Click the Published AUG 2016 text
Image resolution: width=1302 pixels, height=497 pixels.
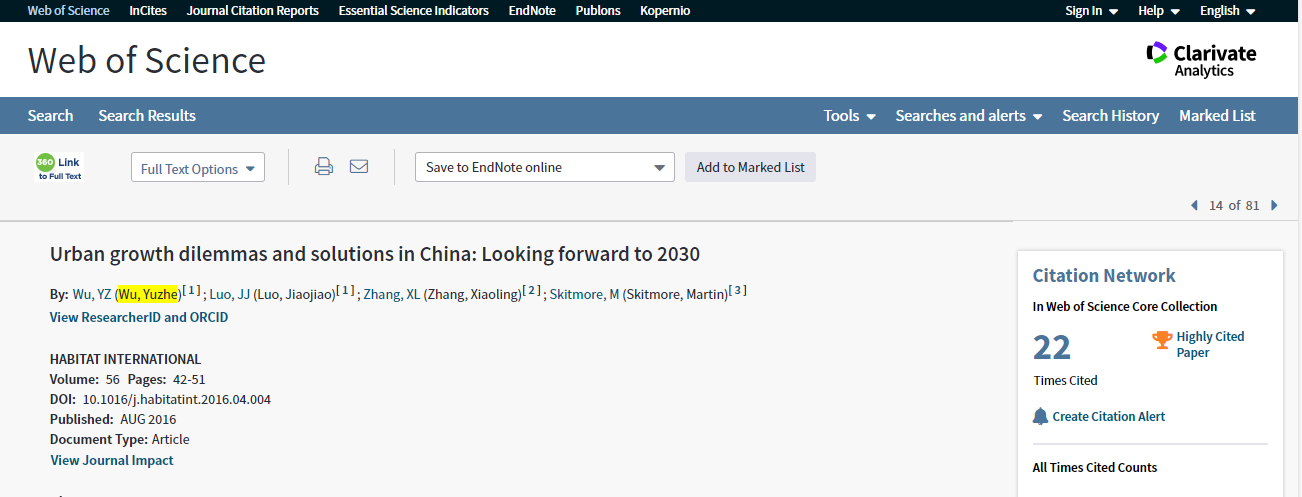[113, 419]
